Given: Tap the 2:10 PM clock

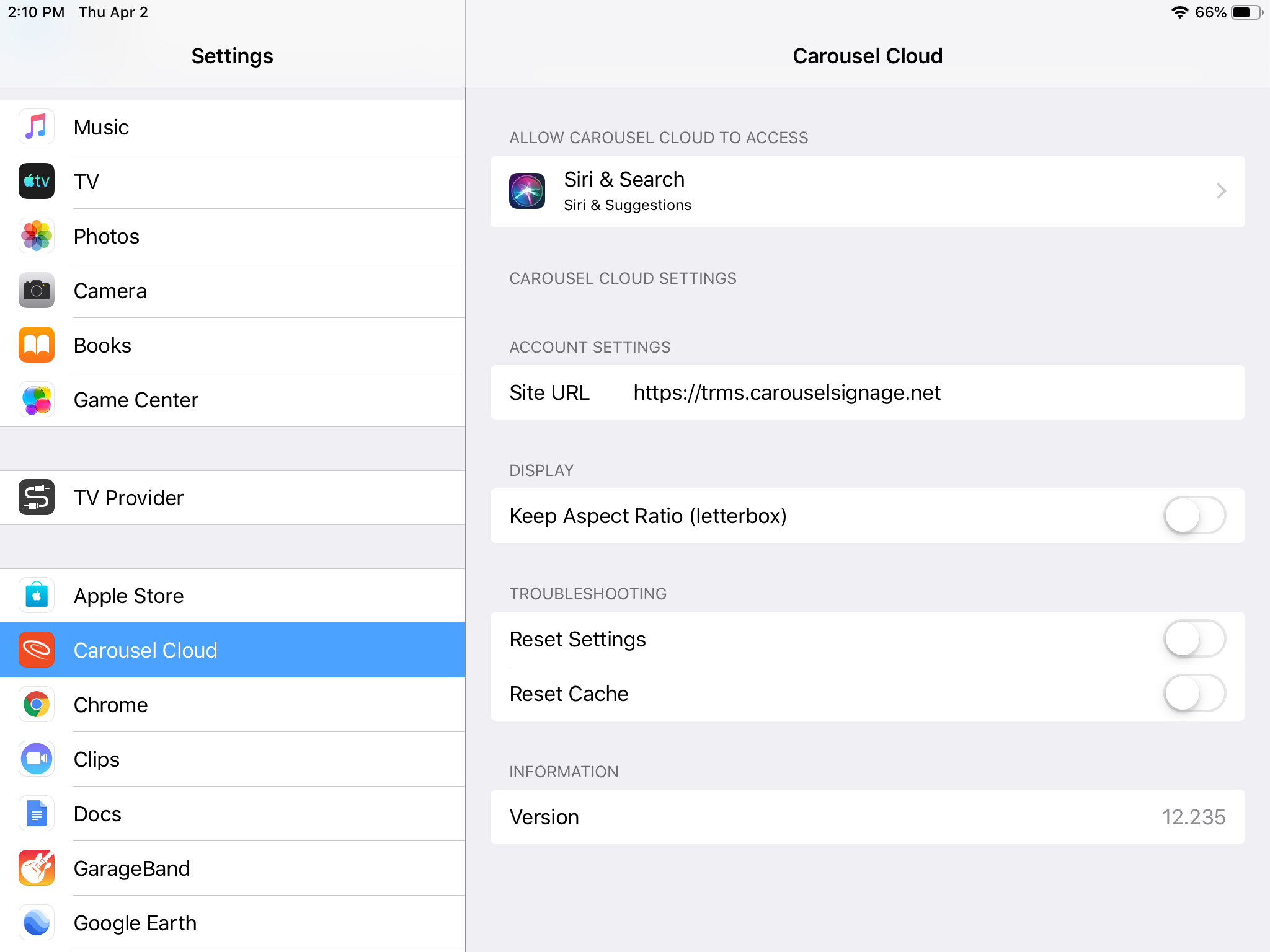Looking at the screenshot, I should point(36,12).
